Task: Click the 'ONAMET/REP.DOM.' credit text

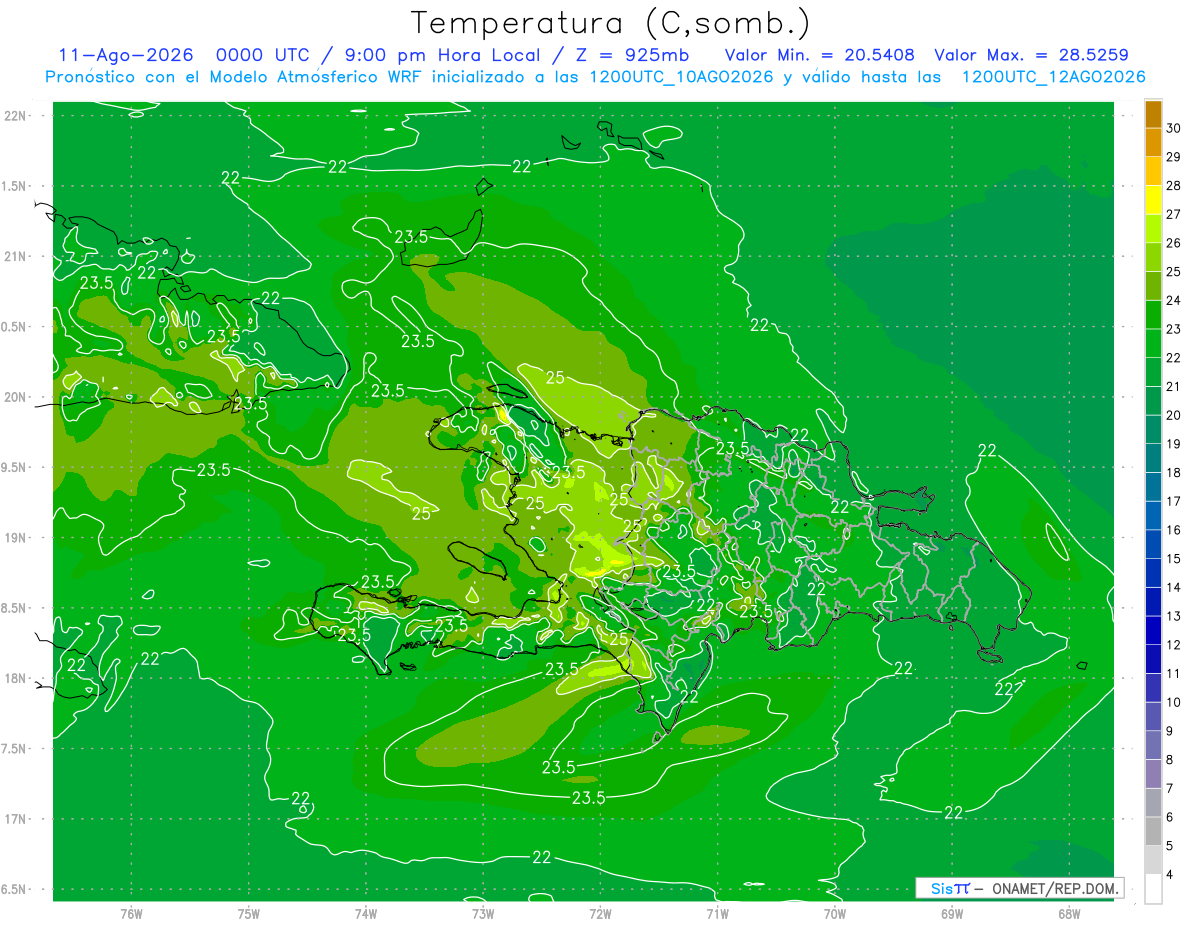Action: 1055,888
